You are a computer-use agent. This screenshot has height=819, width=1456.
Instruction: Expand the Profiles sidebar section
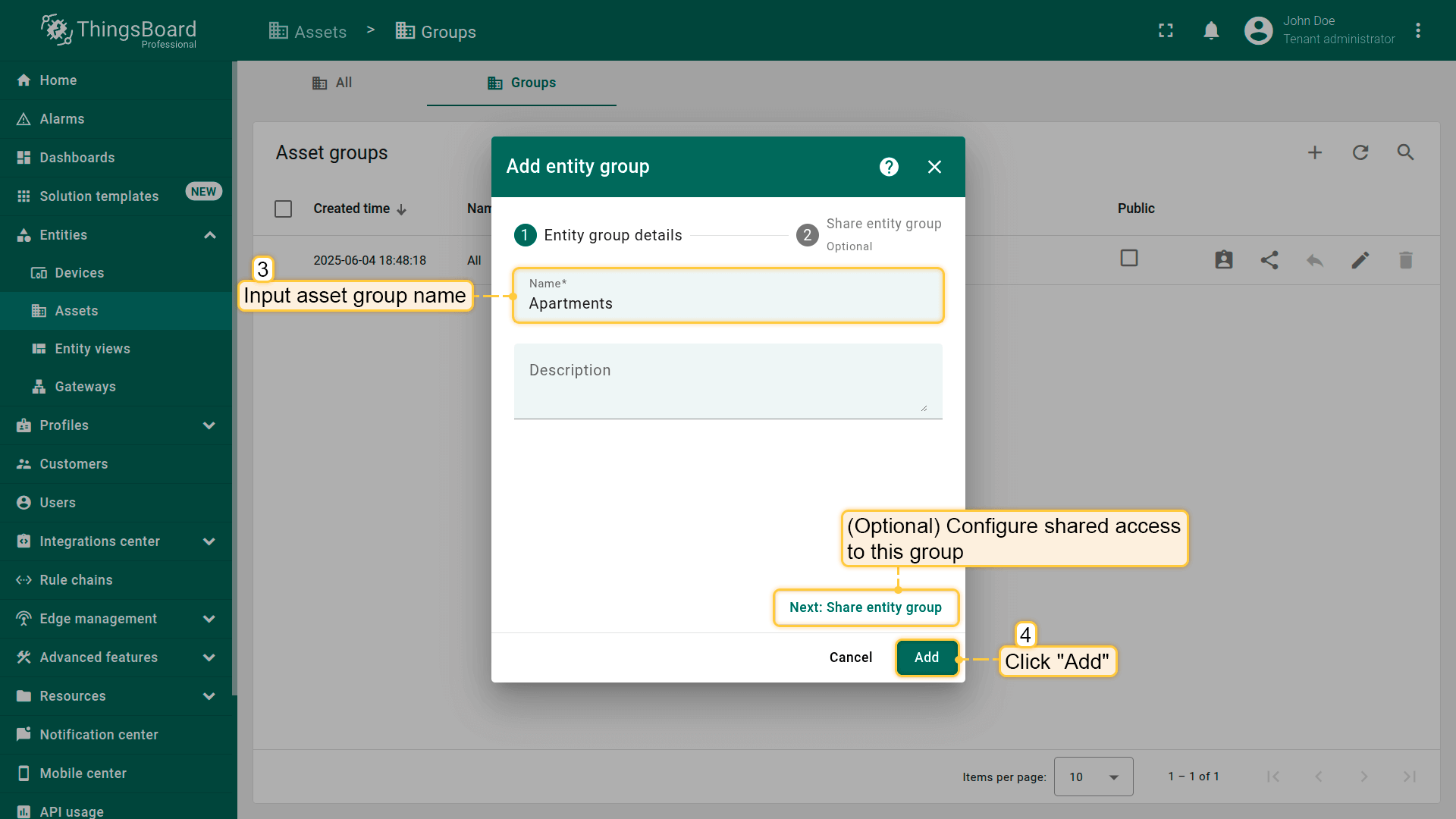point(209,425)
